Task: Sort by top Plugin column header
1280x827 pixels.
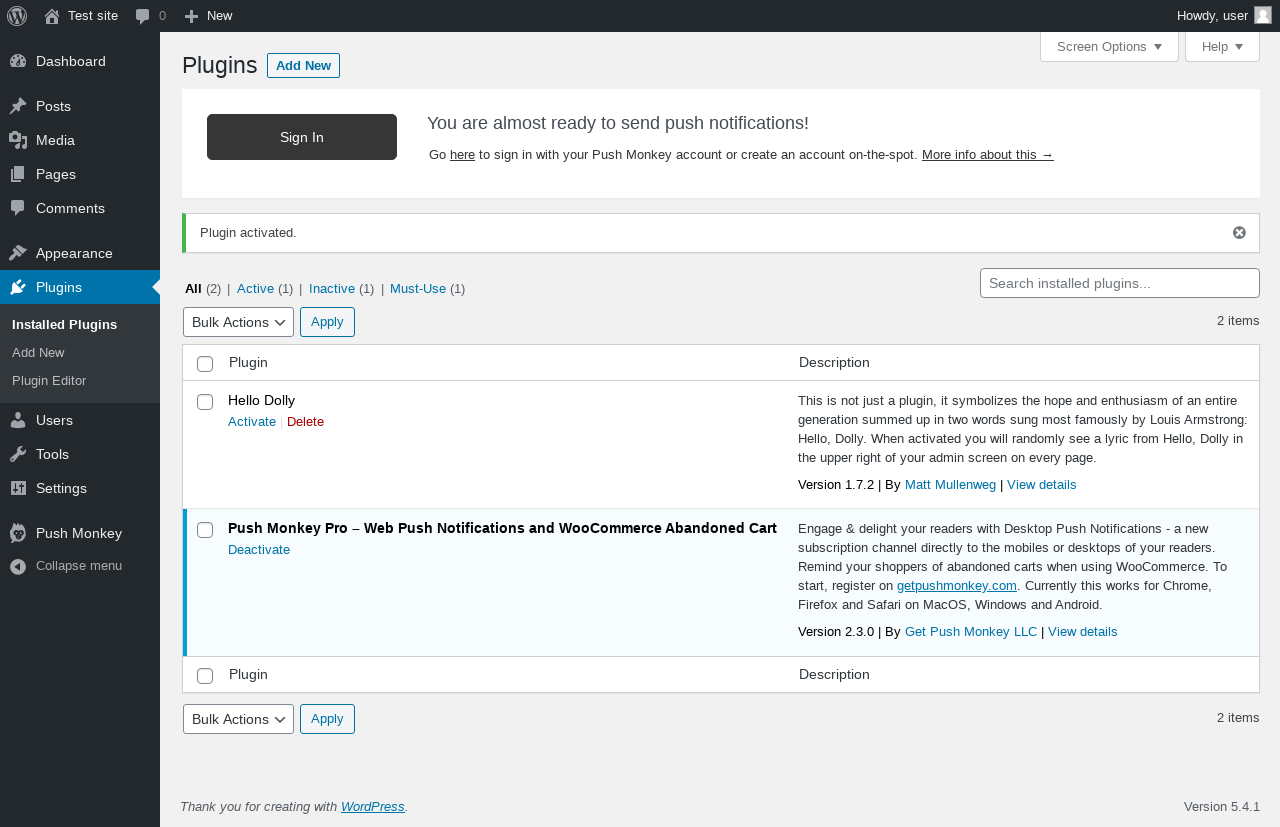Action: click(248, 362)
